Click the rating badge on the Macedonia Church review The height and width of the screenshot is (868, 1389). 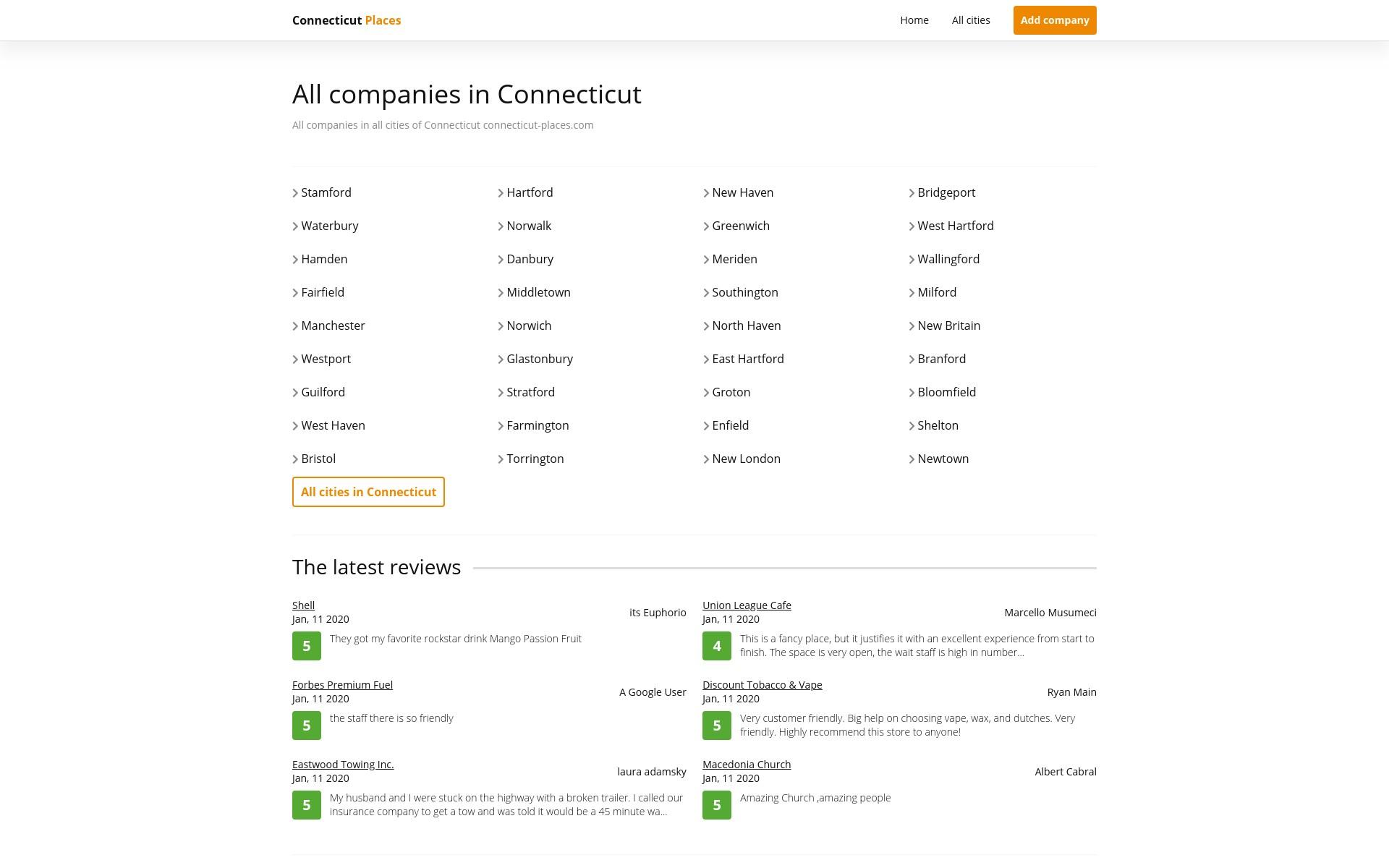point(717,805)
